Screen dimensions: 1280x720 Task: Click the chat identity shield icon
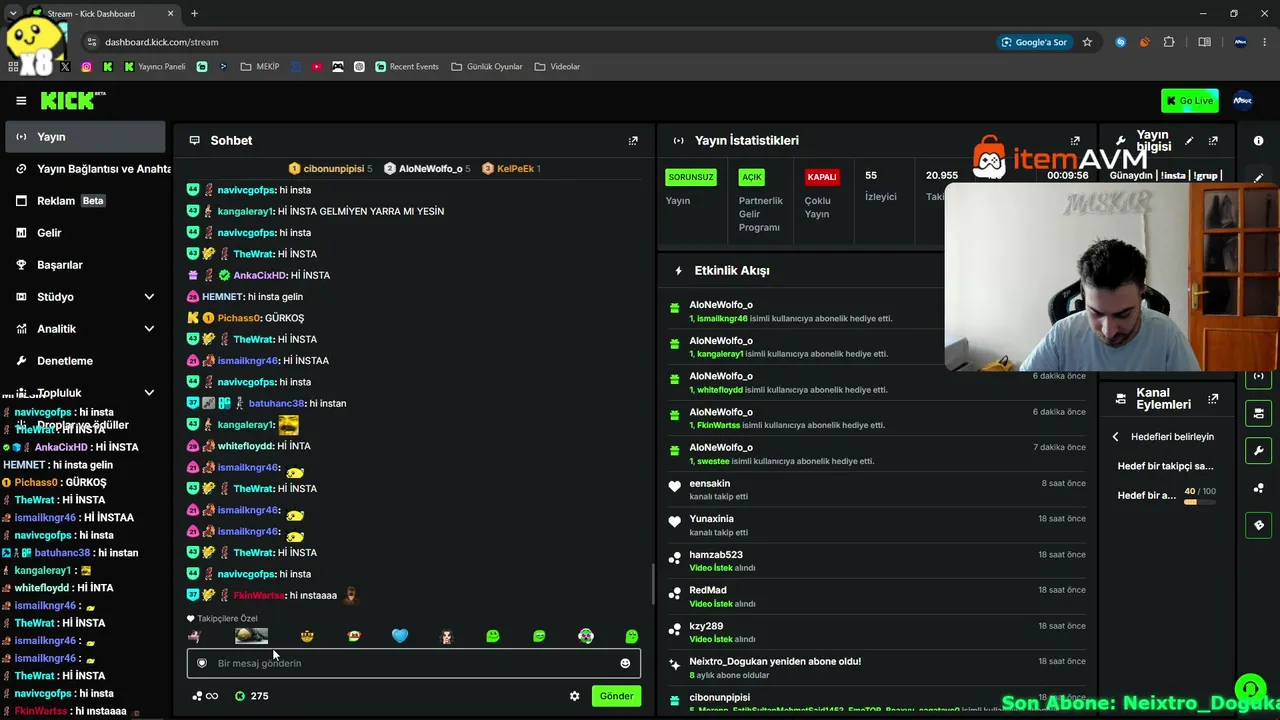click(202, 663)
